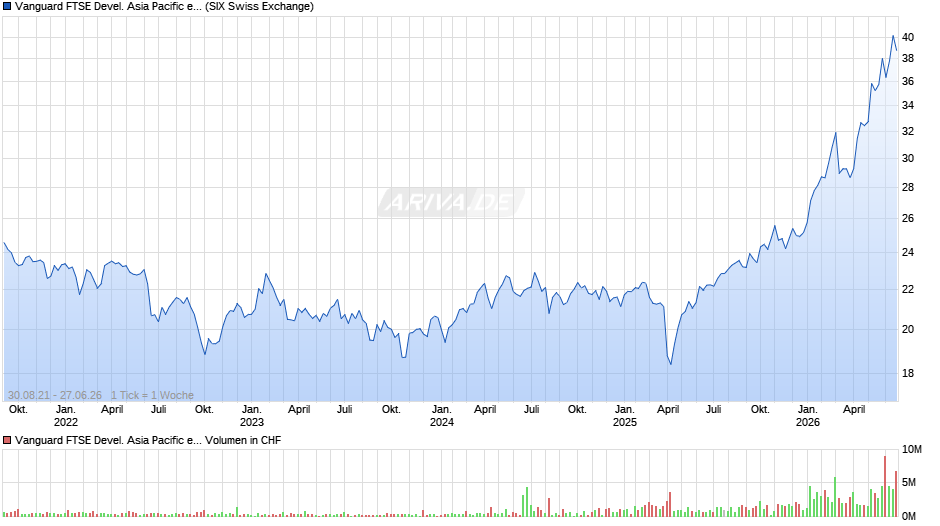This screenshot has height=526, width=940.
Task: Click the April 2025 price low near 18
Action: pos(671,364)
